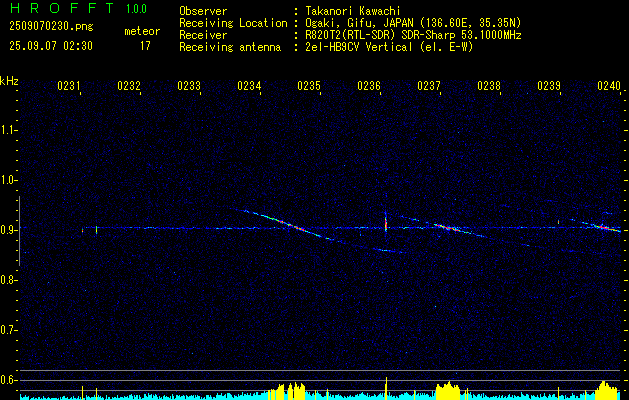Click the yellow power peak below 0237
Viewport: 629px width, 400px height.
pos(448,390)
